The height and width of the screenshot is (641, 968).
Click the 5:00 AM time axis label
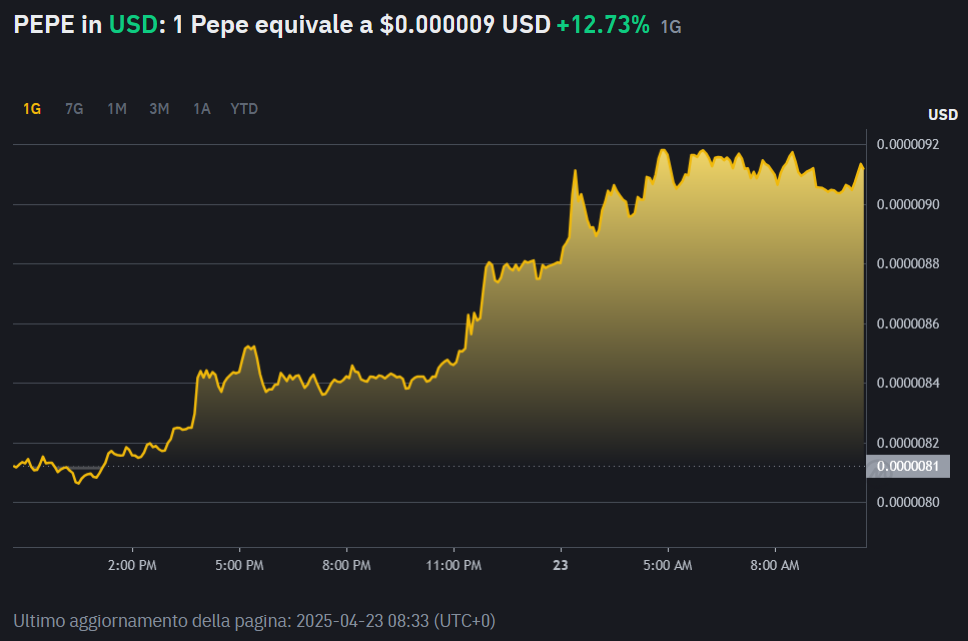tap(668, 565)
